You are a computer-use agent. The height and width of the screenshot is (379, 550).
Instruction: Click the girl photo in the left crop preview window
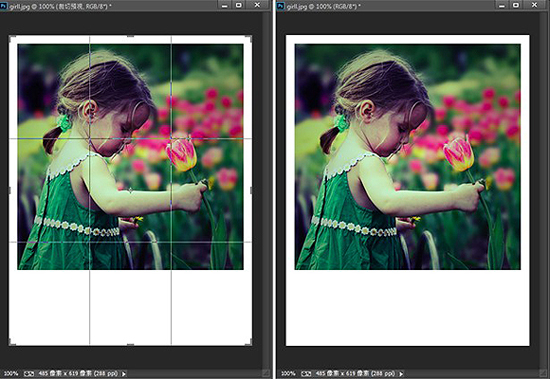[130, 157]
